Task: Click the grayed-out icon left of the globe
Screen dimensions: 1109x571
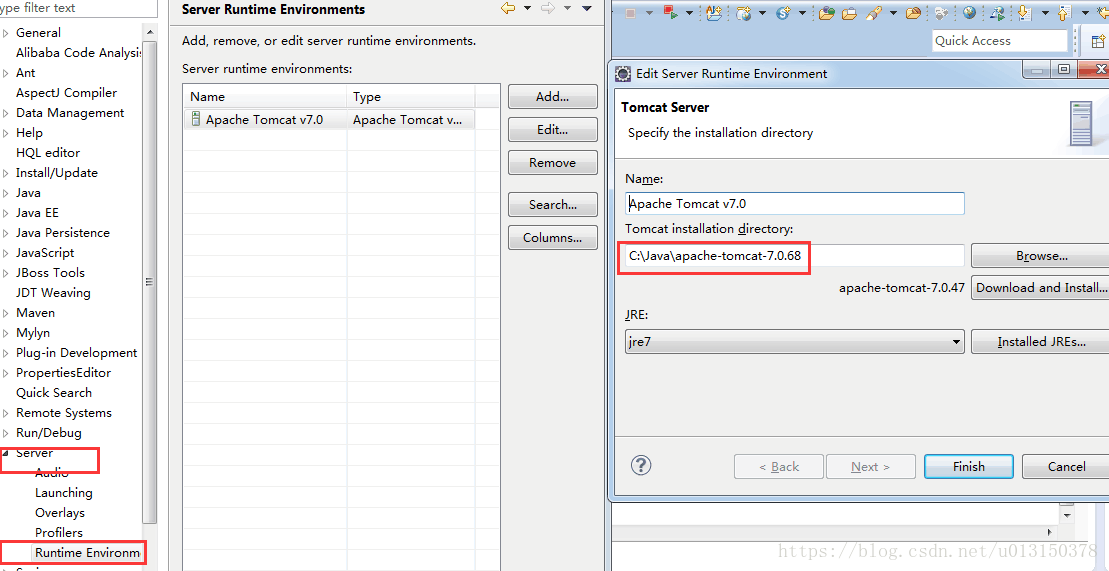Action: [941, 13]
